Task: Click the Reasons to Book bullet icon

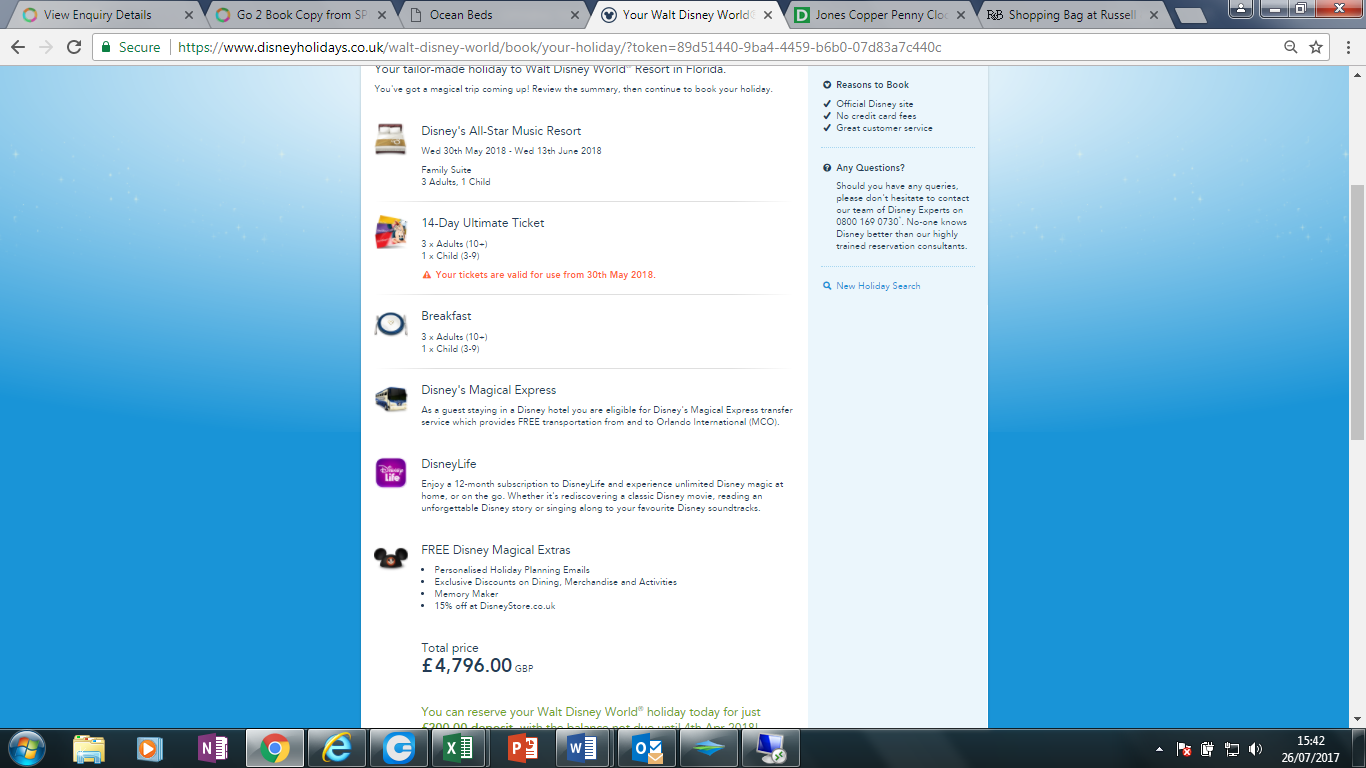Action: click(827, 85)
